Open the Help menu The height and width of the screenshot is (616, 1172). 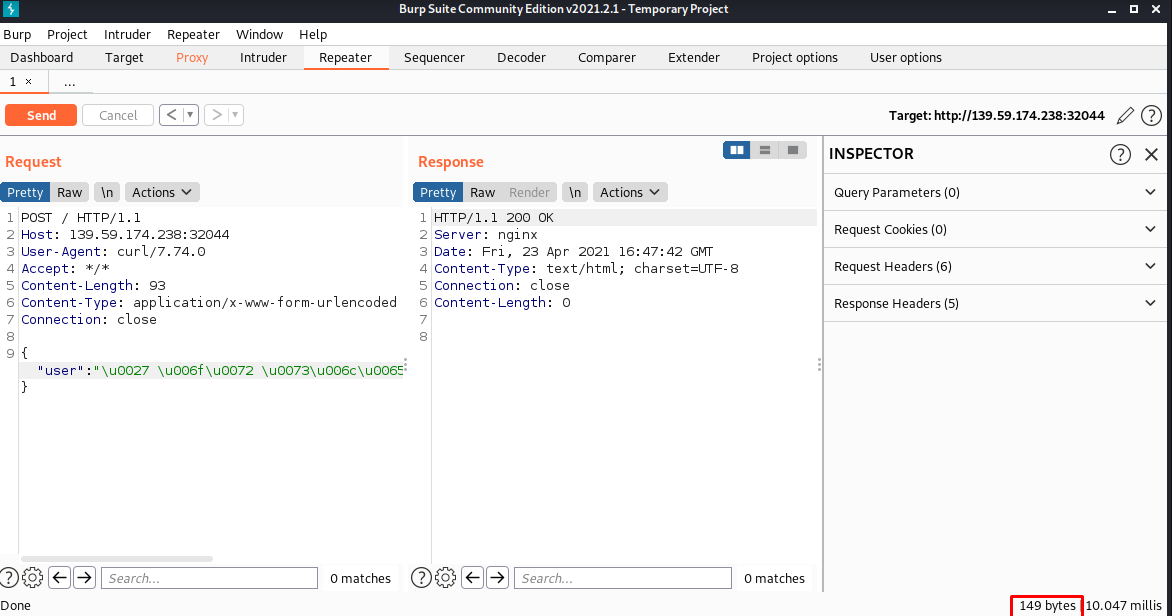pos(313,34)
